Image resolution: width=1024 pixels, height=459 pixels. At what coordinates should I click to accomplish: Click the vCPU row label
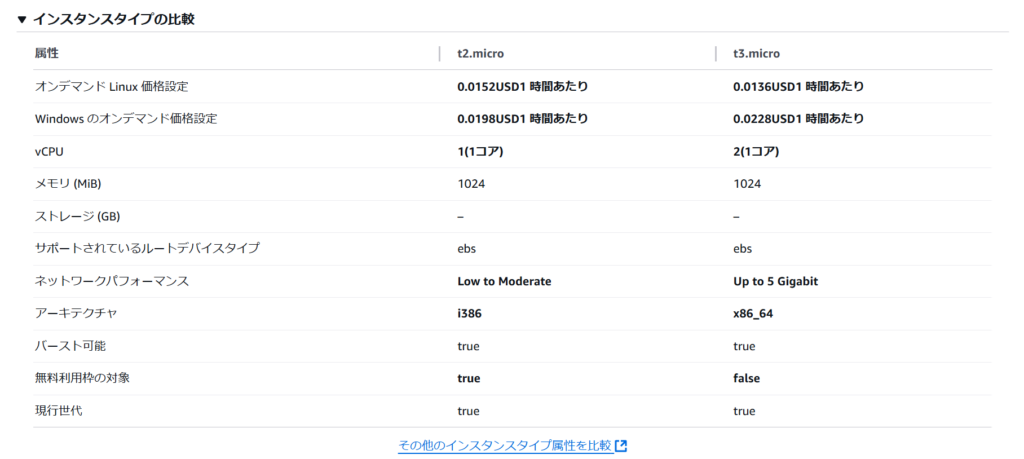(x=49, y=151)
